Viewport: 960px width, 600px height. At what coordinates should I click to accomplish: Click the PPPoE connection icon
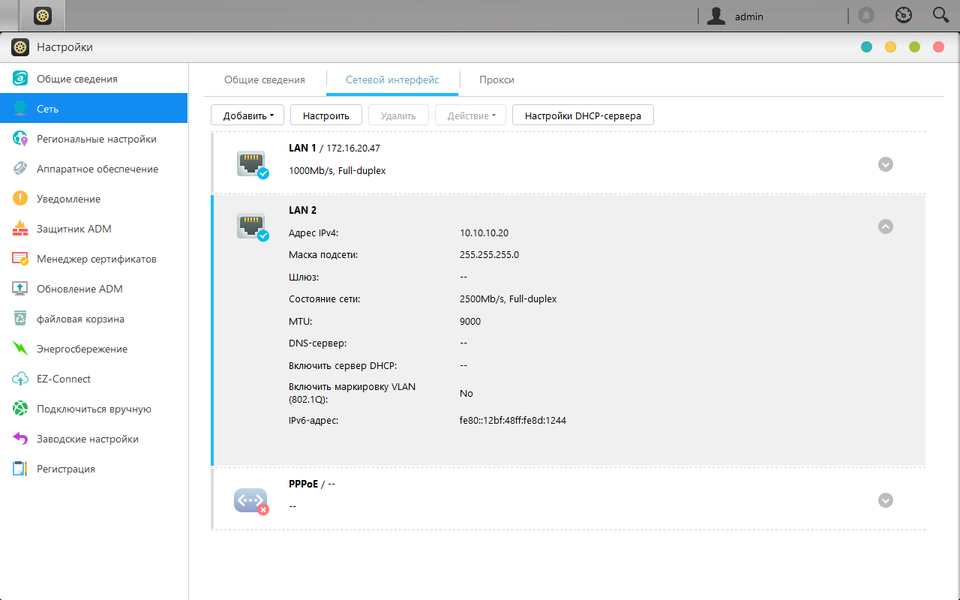point(251,501)
